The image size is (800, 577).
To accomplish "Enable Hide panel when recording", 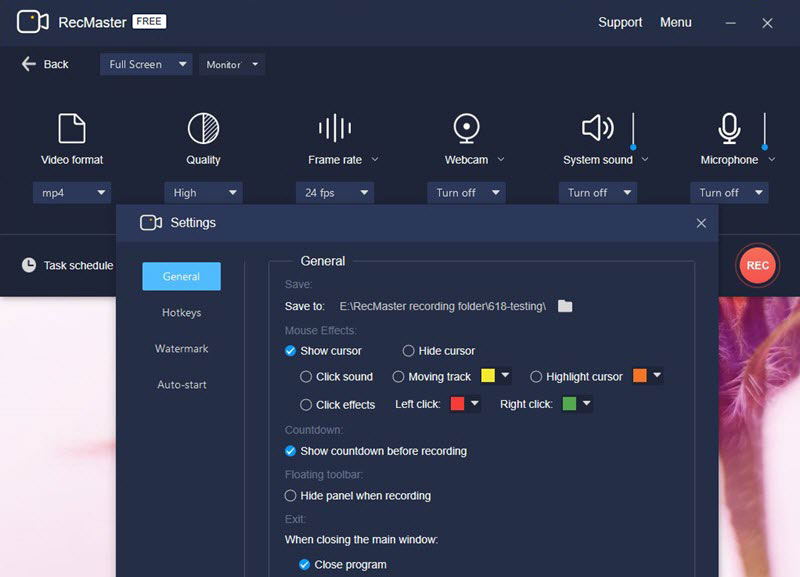I will click(x=290, y=496).
